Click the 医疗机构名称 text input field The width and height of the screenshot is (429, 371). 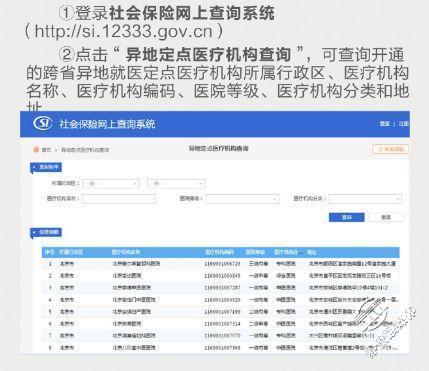pyautogui.click(x=119, y=199)
